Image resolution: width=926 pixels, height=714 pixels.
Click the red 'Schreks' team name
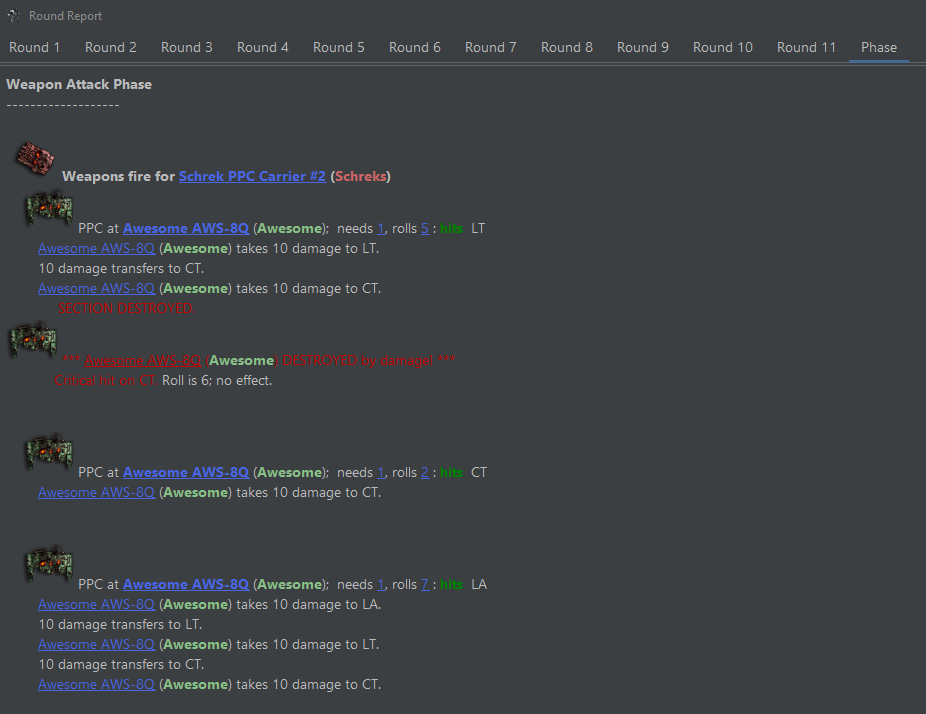pos(360,176)
